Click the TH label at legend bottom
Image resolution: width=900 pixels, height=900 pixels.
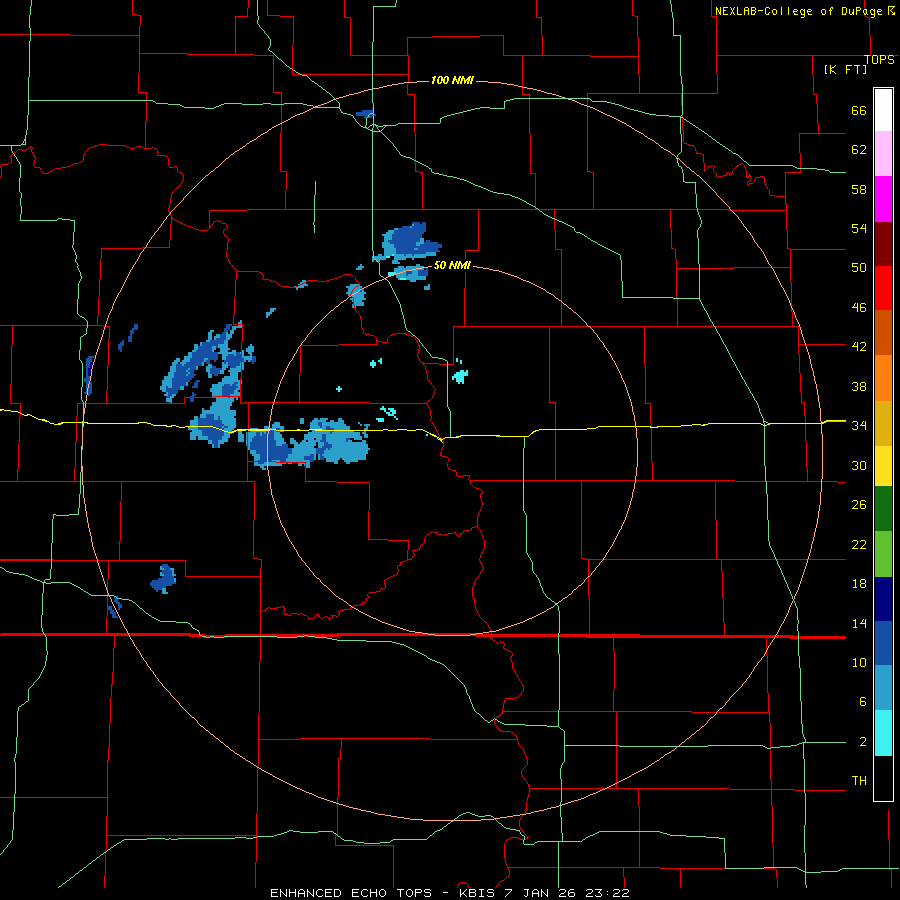tap(859, 780)
